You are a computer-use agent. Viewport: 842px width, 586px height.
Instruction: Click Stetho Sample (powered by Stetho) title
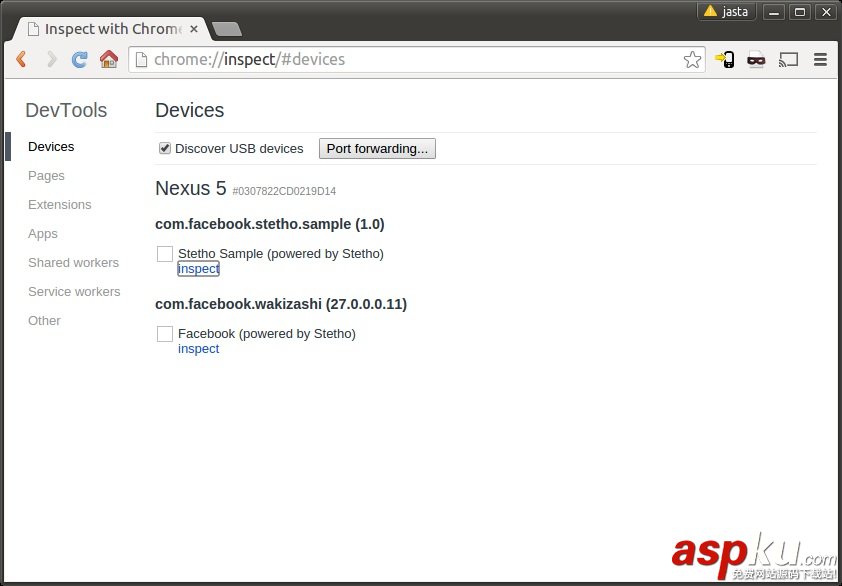coord(281,254)
